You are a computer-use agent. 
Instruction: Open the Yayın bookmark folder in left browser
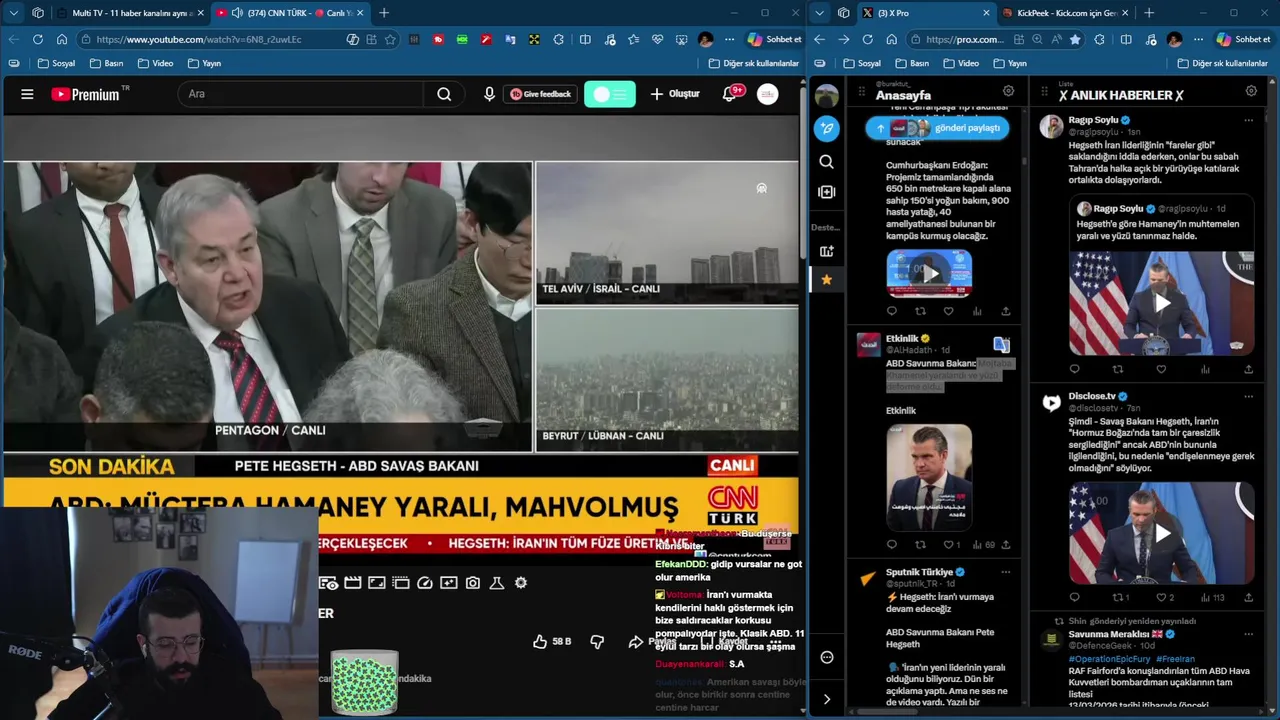click(204, 63)
